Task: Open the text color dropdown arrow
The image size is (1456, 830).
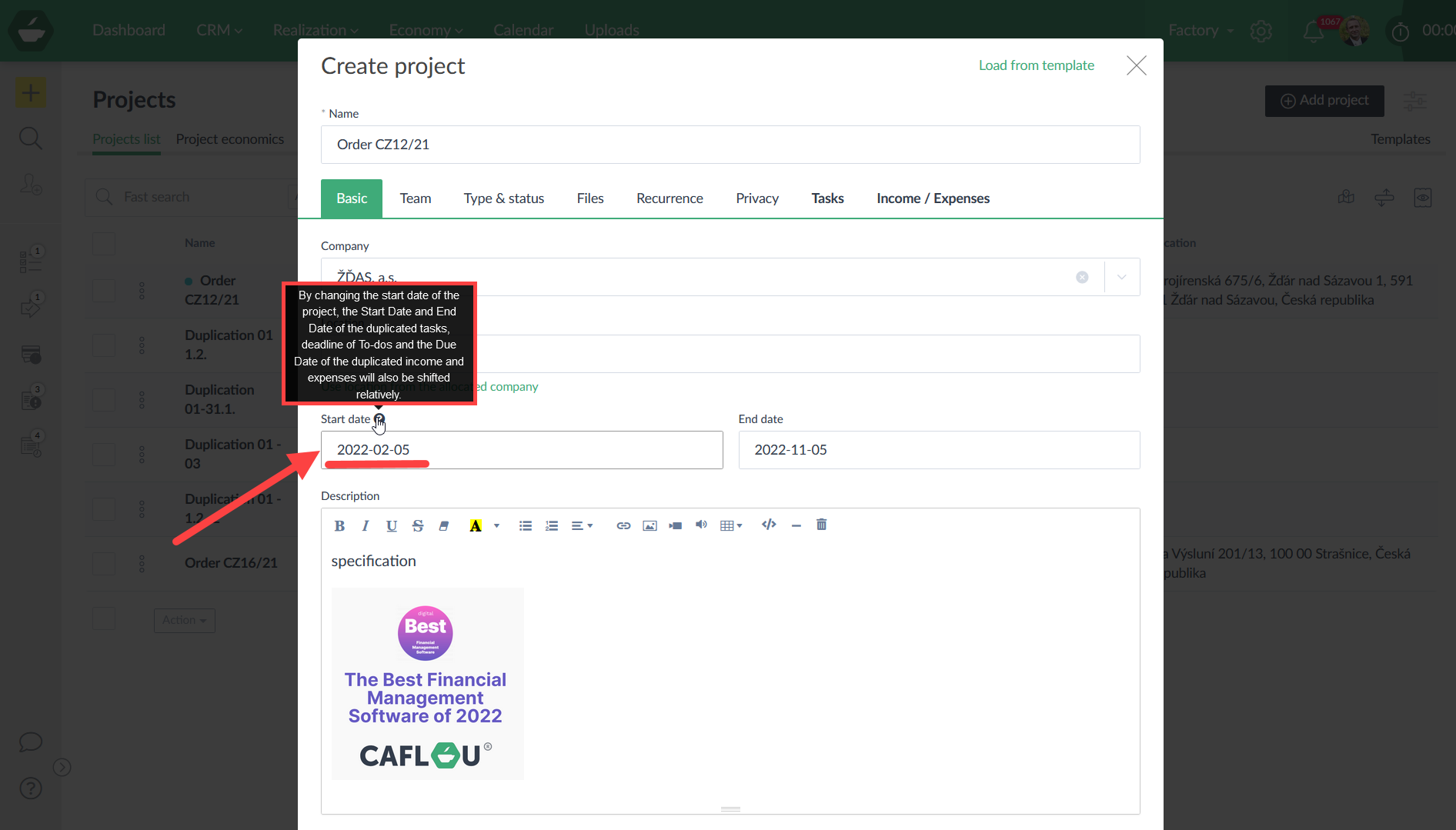Action: click(496, 525)
